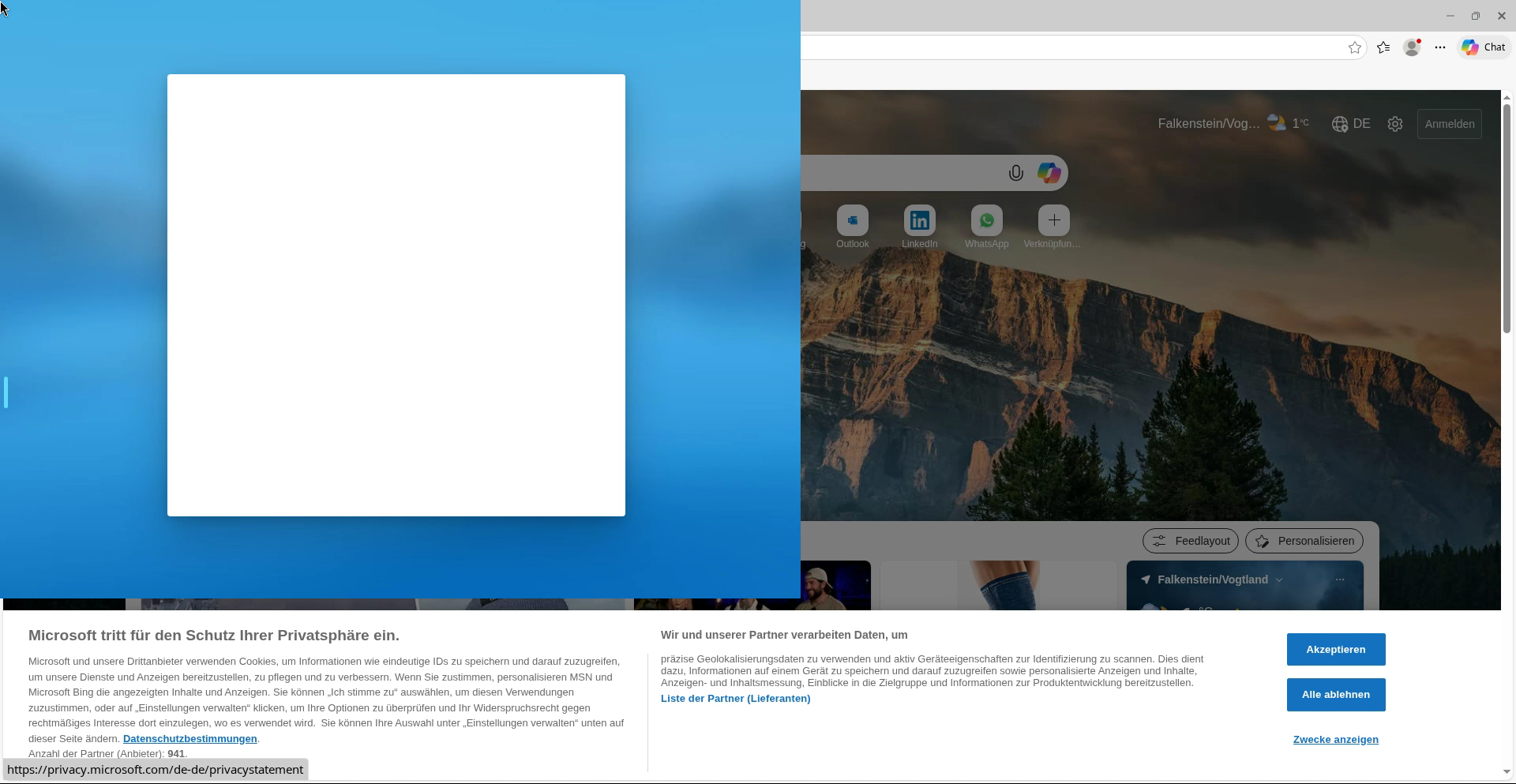Click the Datenschutzbestimmungen link

pyautogui.click(x=189, y=739)
